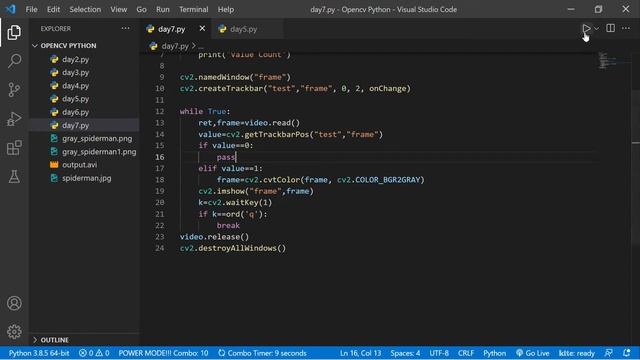The height and width of the screenshot is (360, 640).
Task: Click Combo Timer status item
Action: pyautogui.click(x=262, y=353)
